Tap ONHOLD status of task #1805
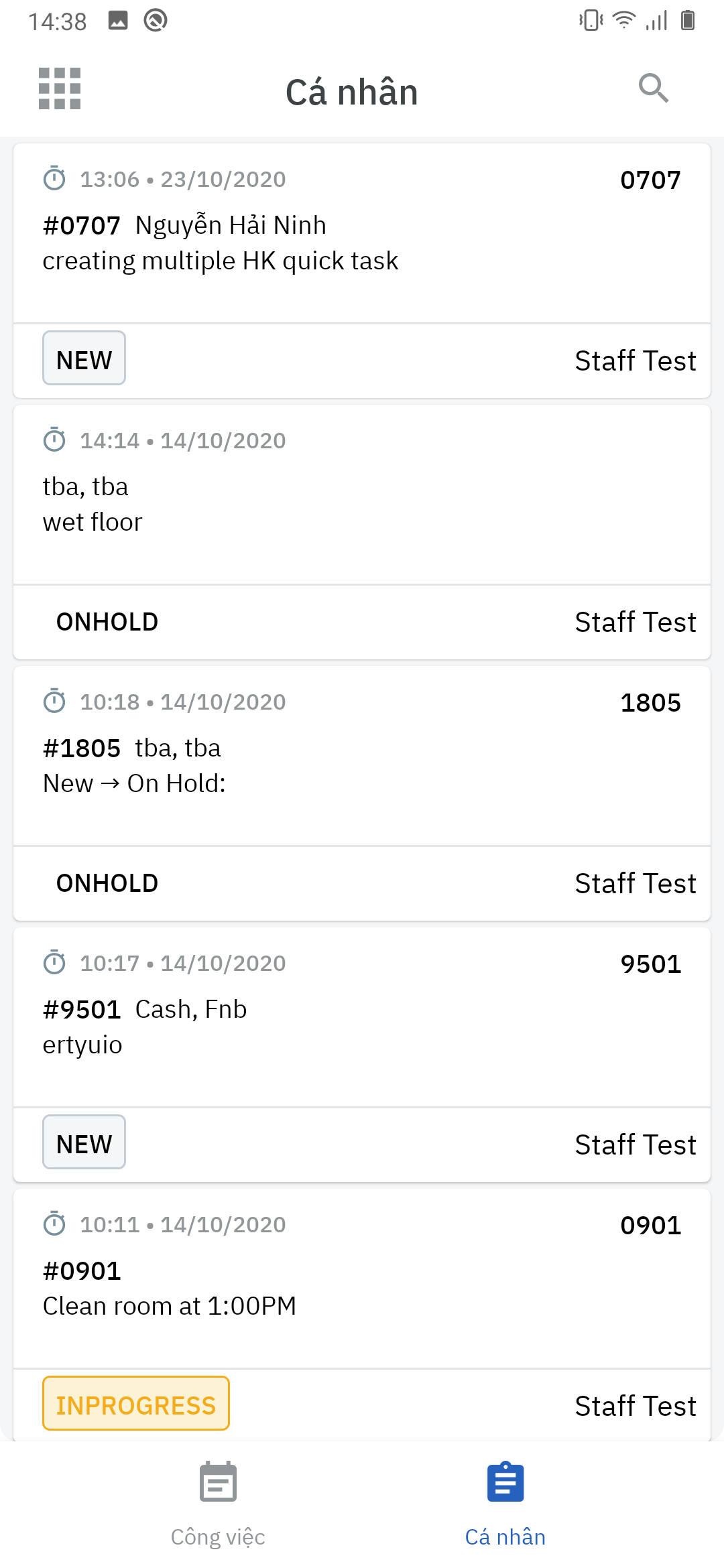Viewport: 724px width, 1568px height. coord(107,883)
